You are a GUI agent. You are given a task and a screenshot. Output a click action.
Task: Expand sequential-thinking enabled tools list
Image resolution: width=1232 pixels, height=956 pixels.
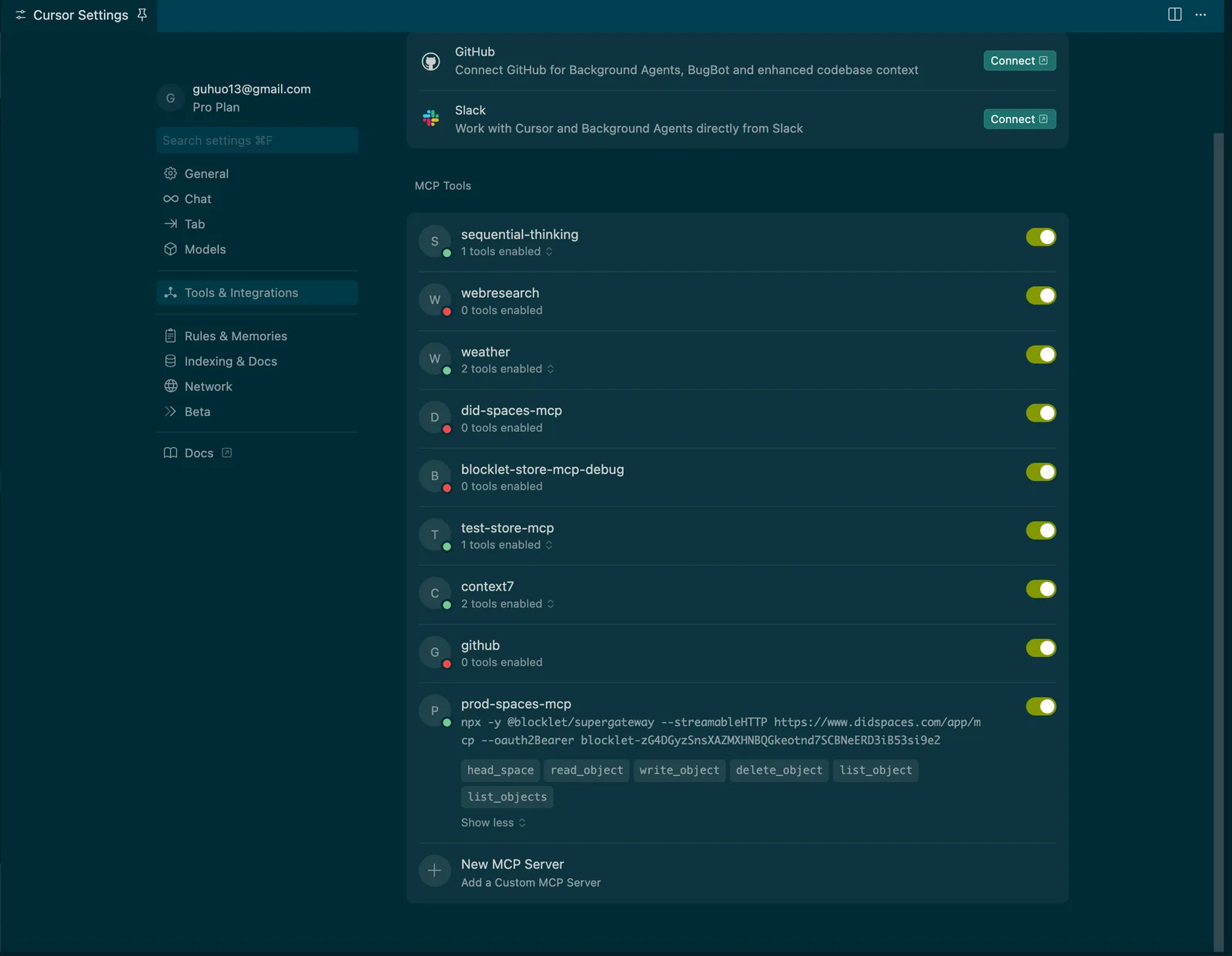[x=507, y=252]
